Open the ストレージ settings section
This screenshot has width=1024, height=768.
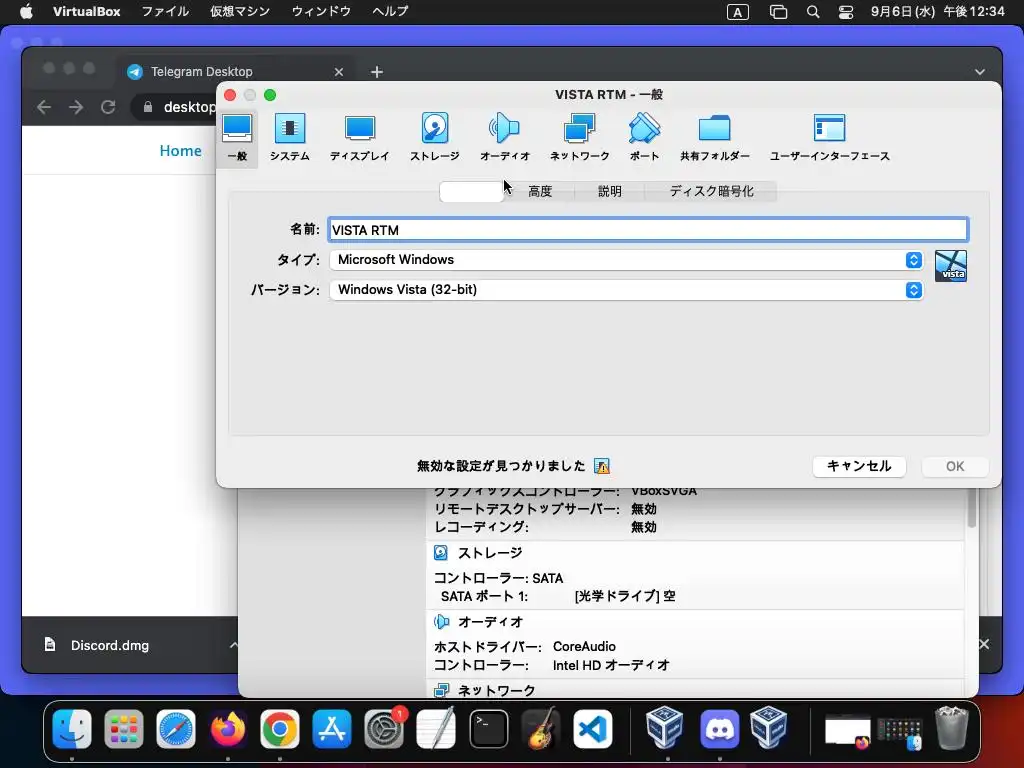(434, 137)
